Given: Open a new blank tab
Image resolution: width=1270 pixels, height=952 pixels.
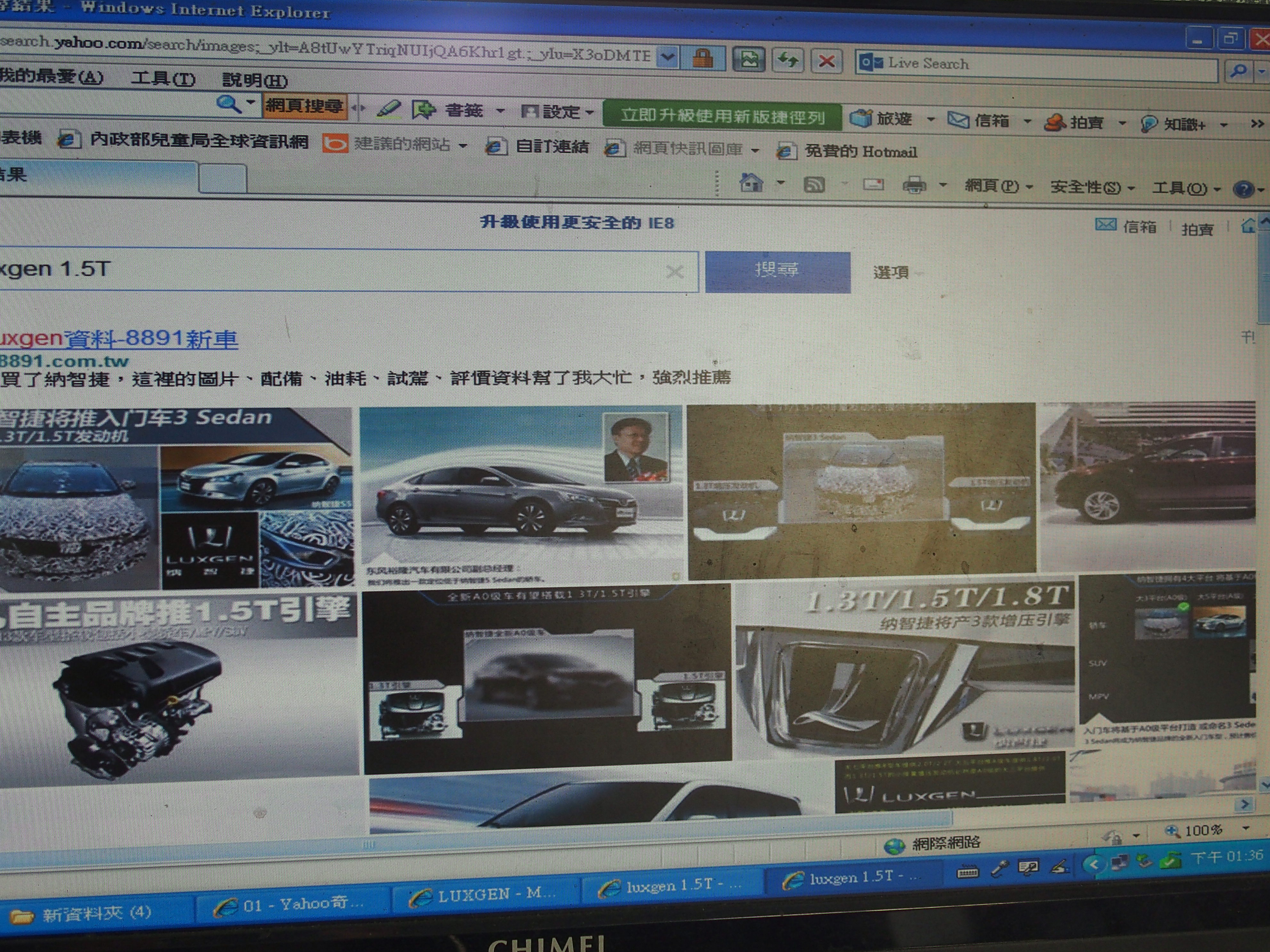Looking at the screenshot, I should [x=223, y=178].
